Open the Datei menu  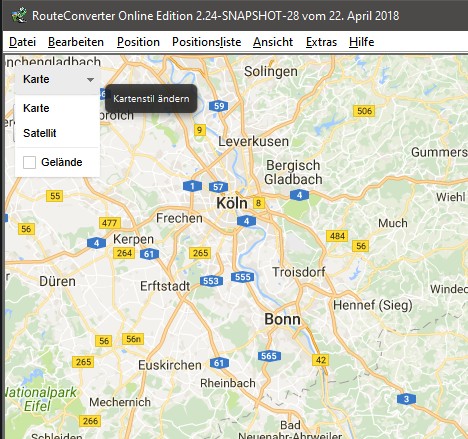coord(22,42)
